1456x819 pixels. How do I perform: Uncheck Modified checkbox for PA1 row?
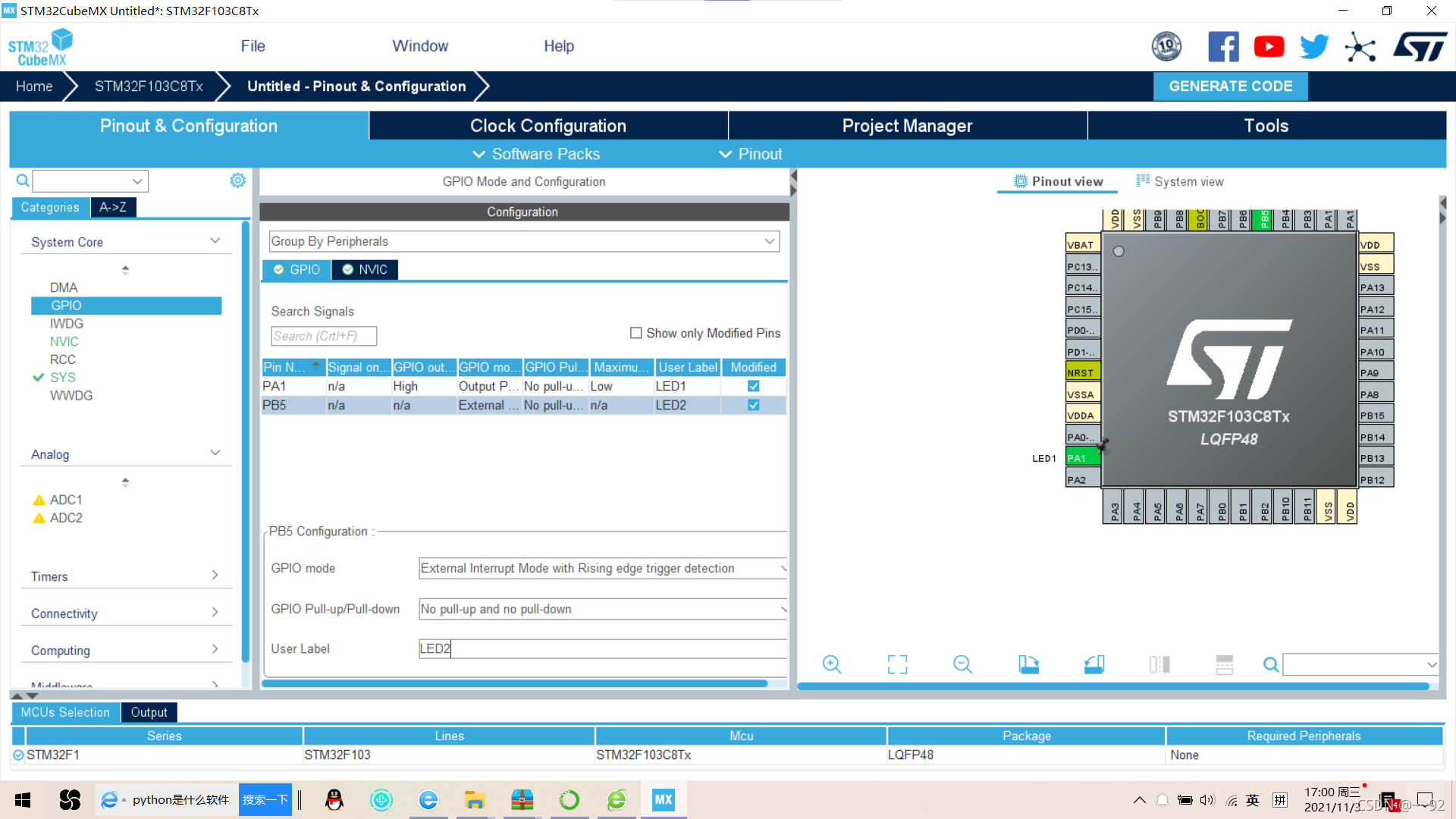(x=753, y=386)
